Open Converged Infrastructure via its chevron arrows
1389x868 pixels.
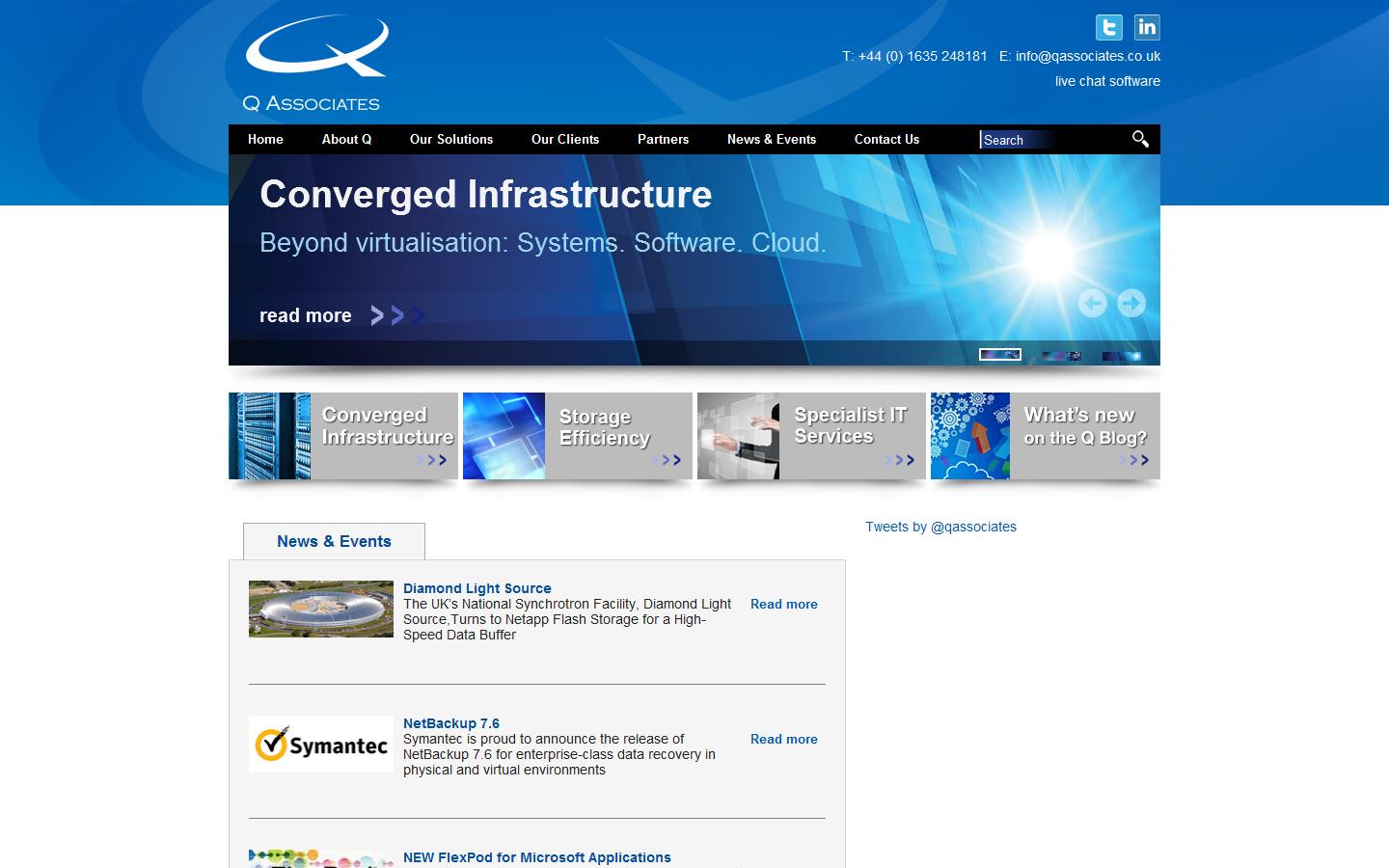(x=432, y=460)
